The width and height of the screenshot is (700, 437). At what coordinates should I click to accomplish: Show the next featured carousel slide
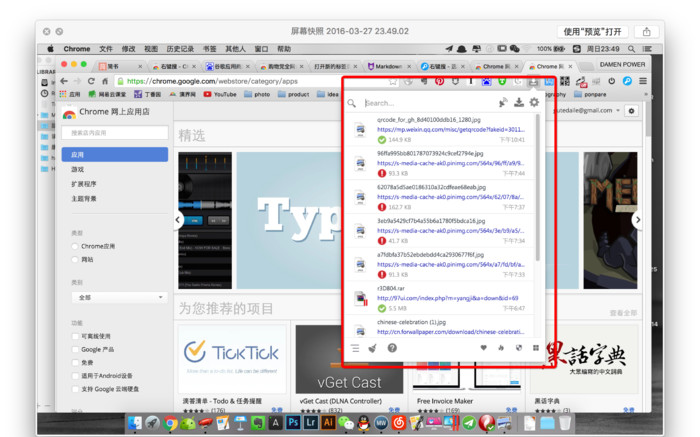tap(638, 220)
